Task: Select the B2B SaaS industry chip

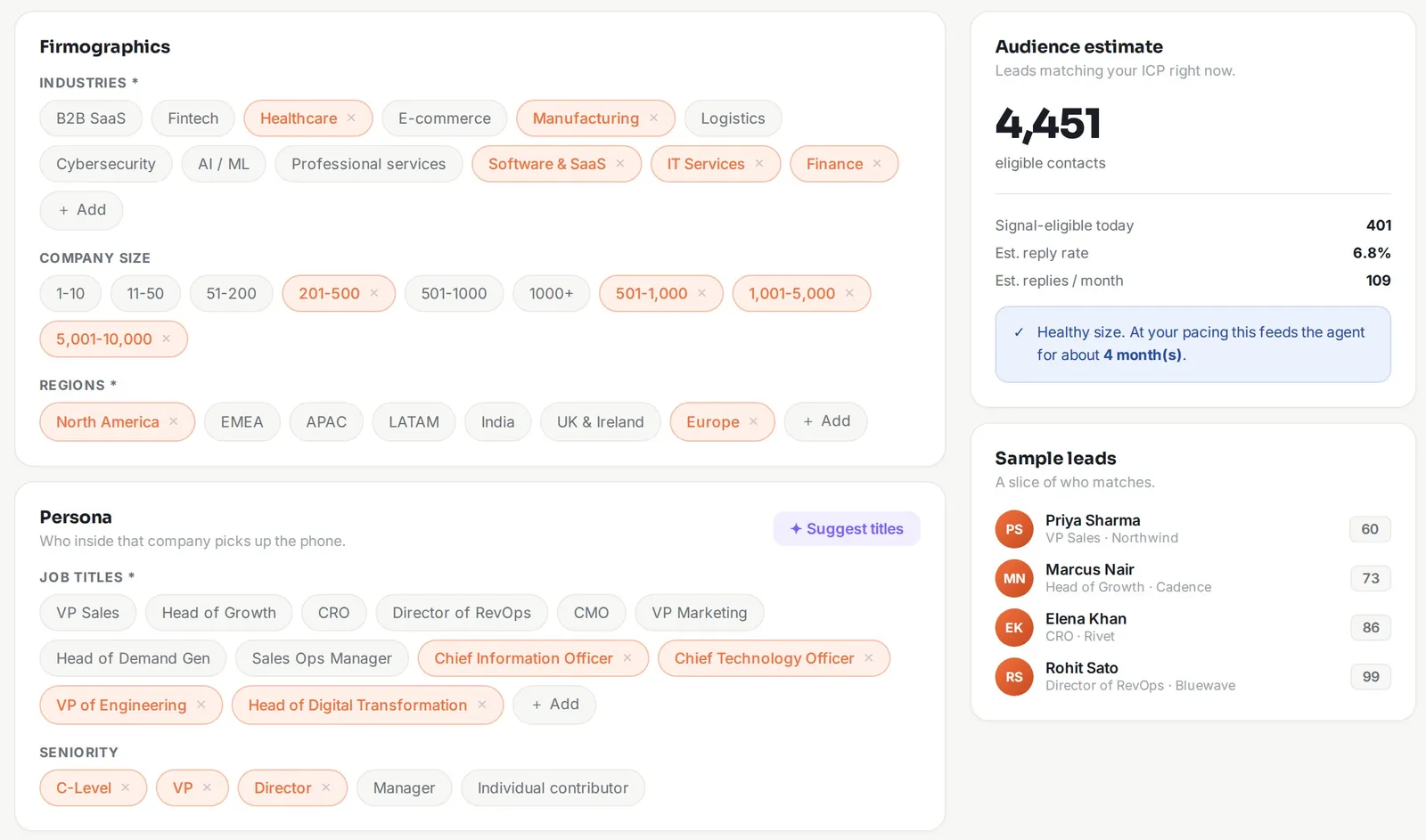Action: [91, 118]
